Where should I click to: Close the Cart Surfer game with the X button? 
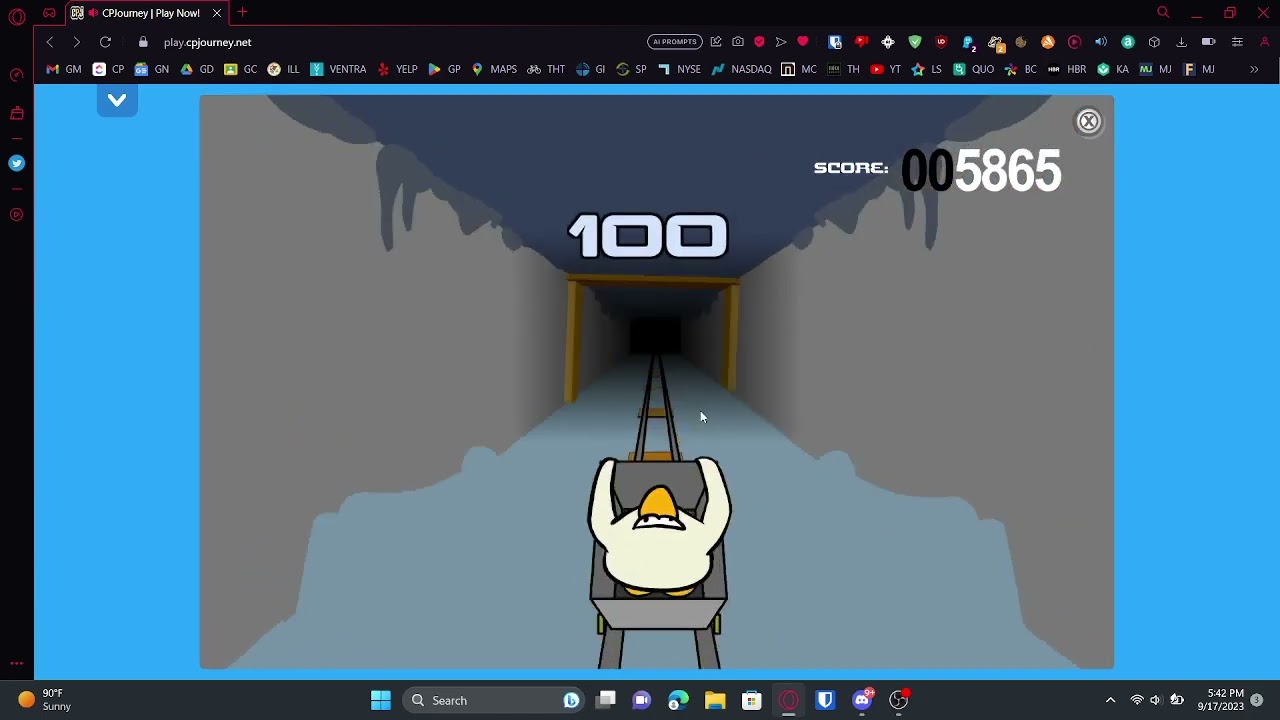pyautogui.click(x=1088, y=121)
